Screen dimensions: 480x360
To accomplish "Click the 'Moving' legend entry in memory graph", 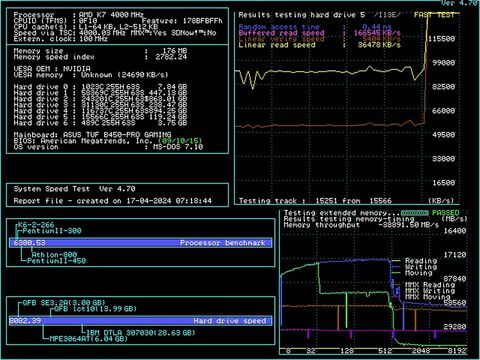I will click(419, 273).
